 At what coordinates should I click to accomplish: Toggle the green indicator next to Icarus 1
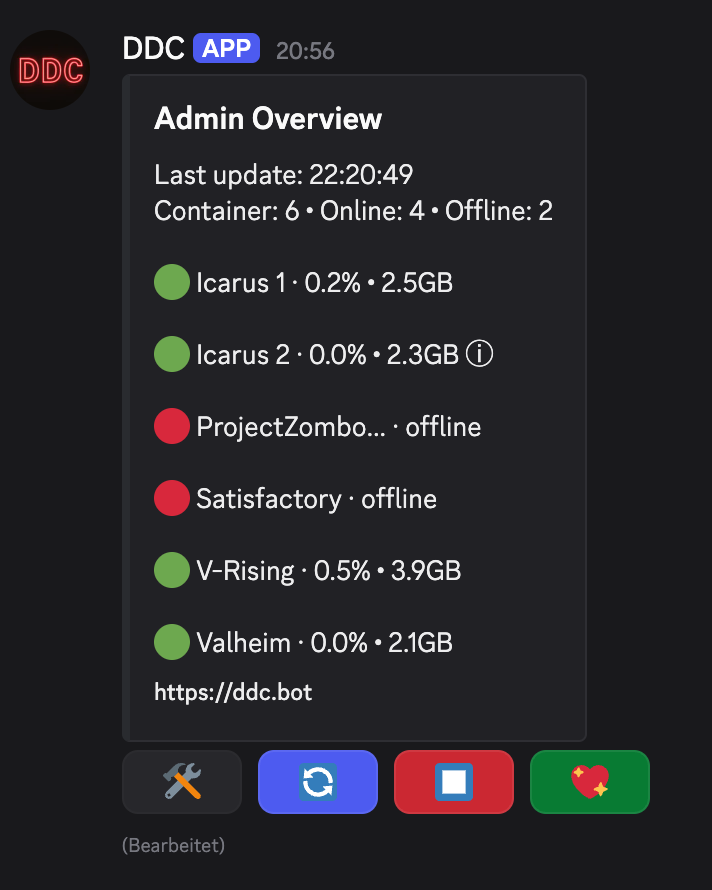(x=171, y=282)
